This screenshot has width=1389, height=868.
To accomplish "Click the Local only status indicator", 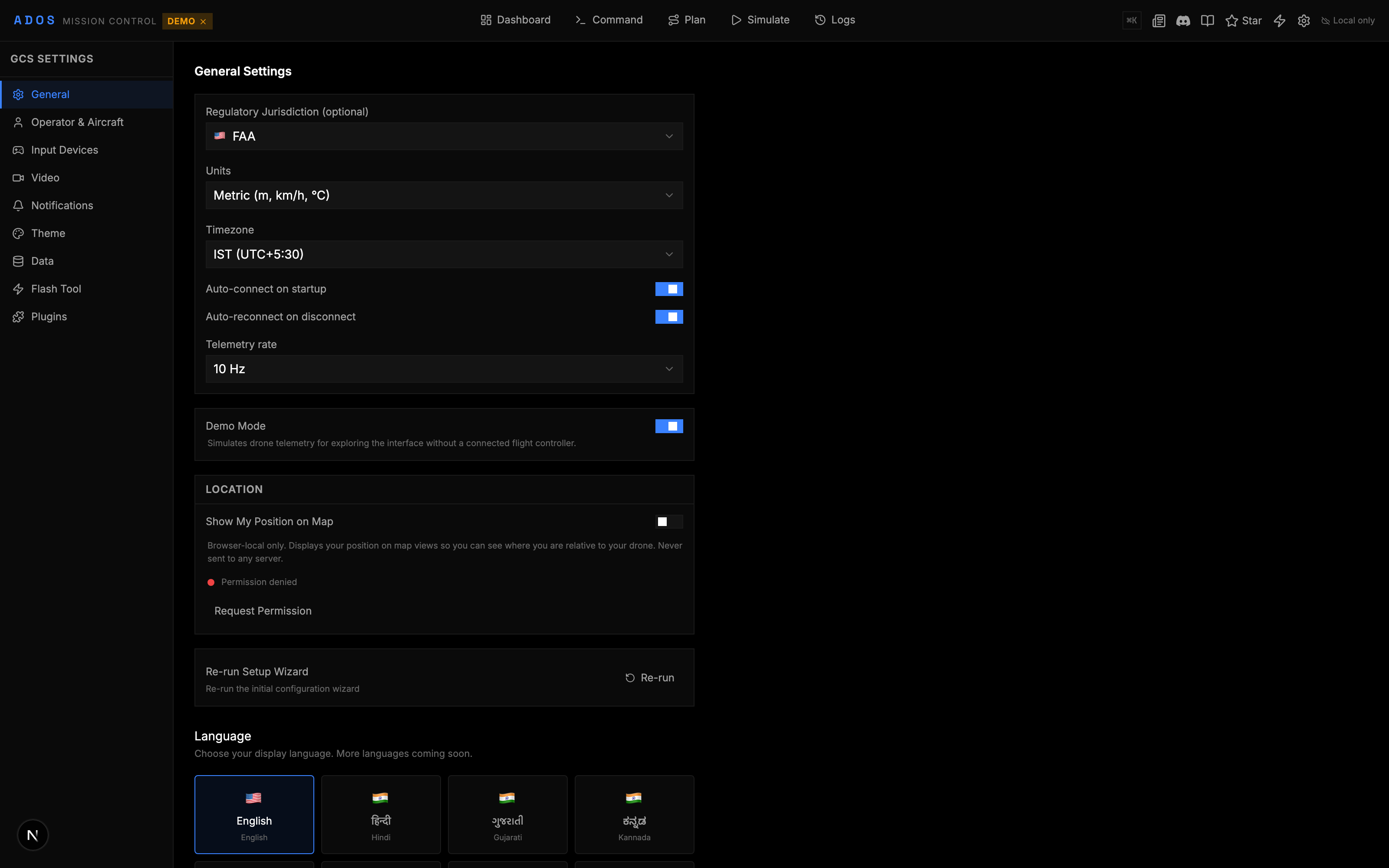I will point(1348,21).
